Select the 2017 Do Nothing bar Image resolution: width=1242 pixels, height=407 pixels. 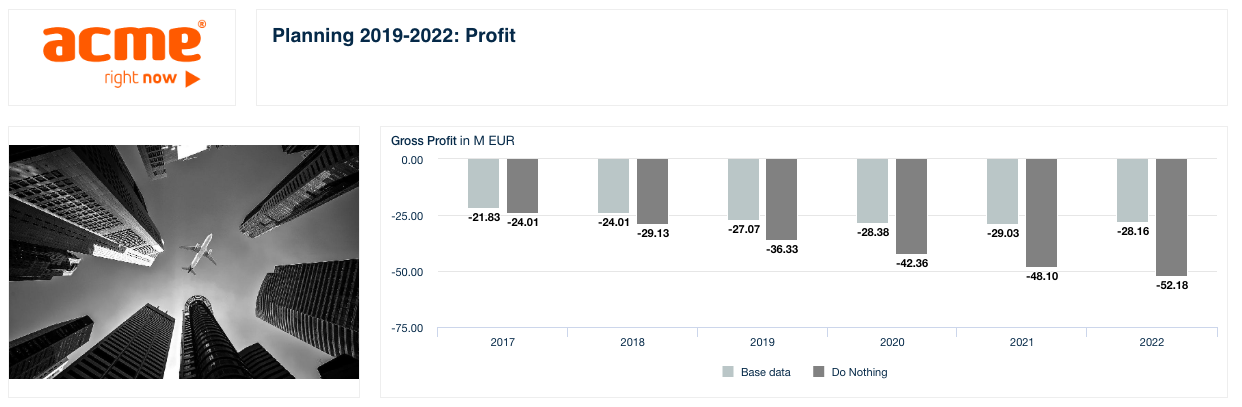click(522, 185)
